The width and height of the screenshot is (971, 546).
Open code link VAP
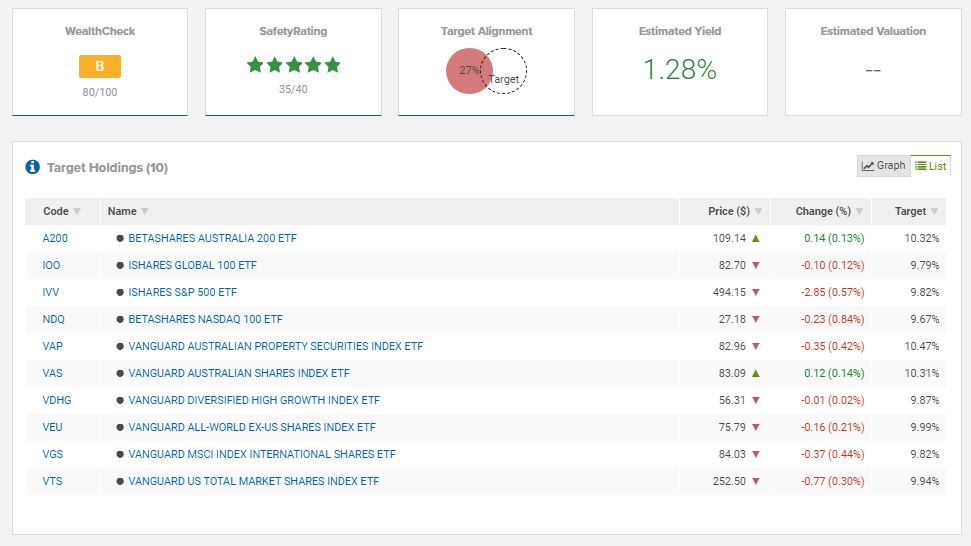(53, 346)
